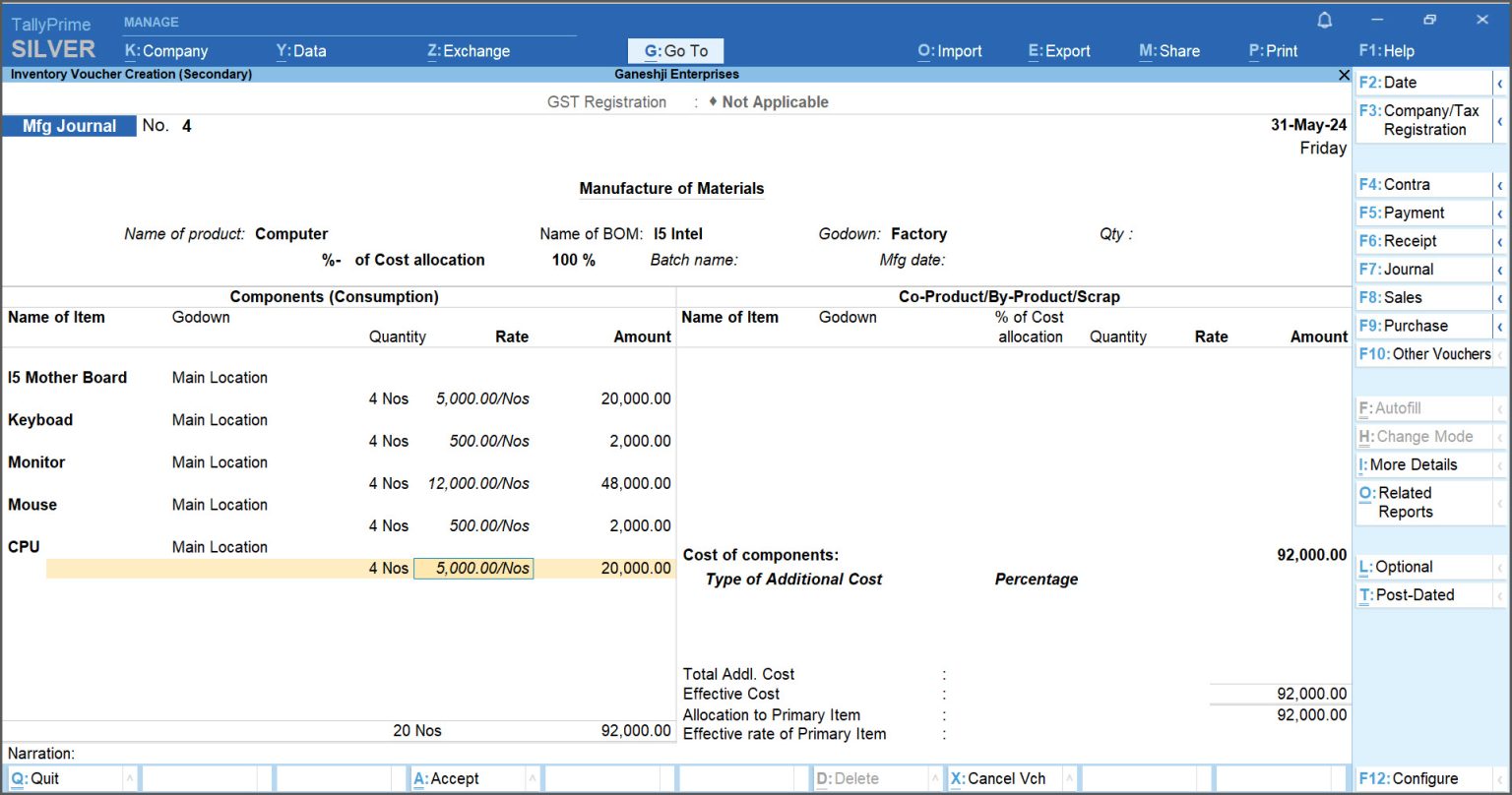
Task: Expand the arrow beside F2: Date
Action: click(1499, 84)
